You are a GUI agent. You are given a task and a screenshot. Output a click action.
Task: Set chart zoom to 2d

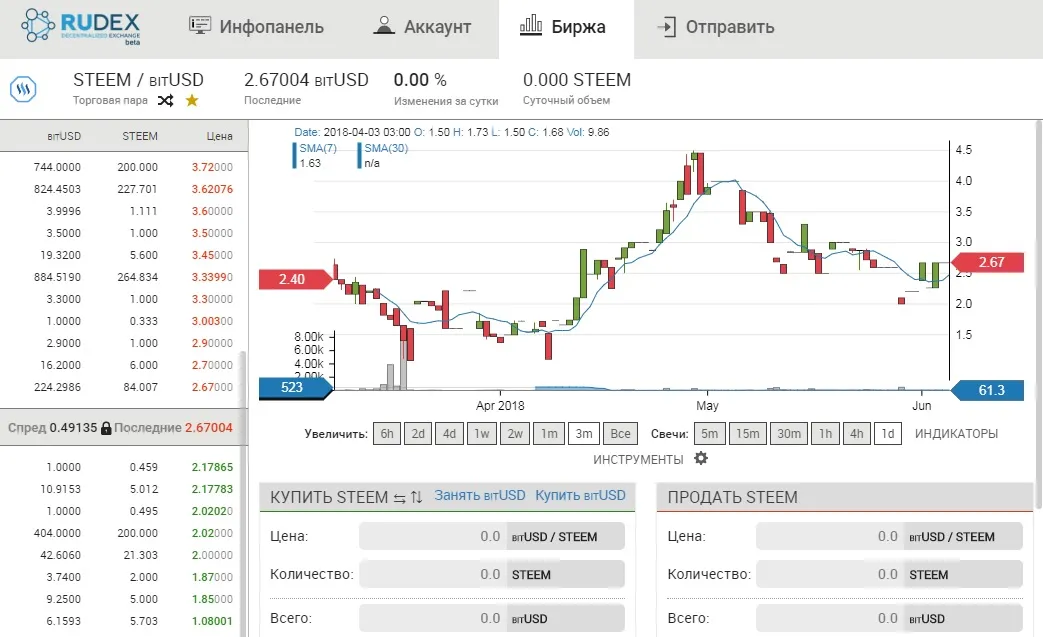pos(418,434)
